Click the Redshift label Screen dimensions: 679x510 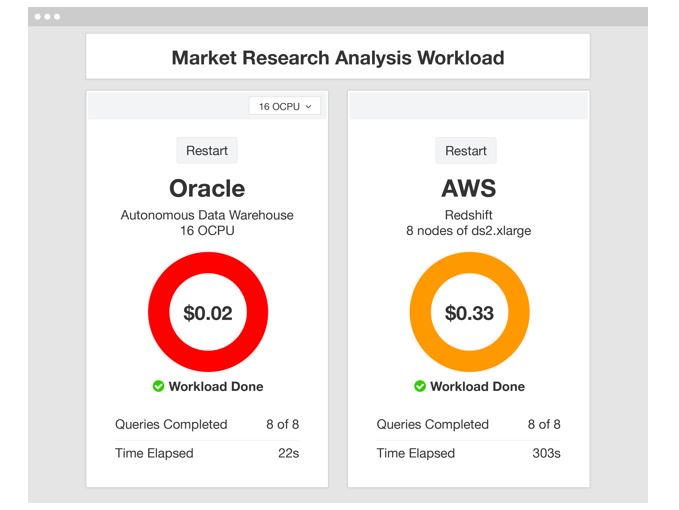click(469, 215)
